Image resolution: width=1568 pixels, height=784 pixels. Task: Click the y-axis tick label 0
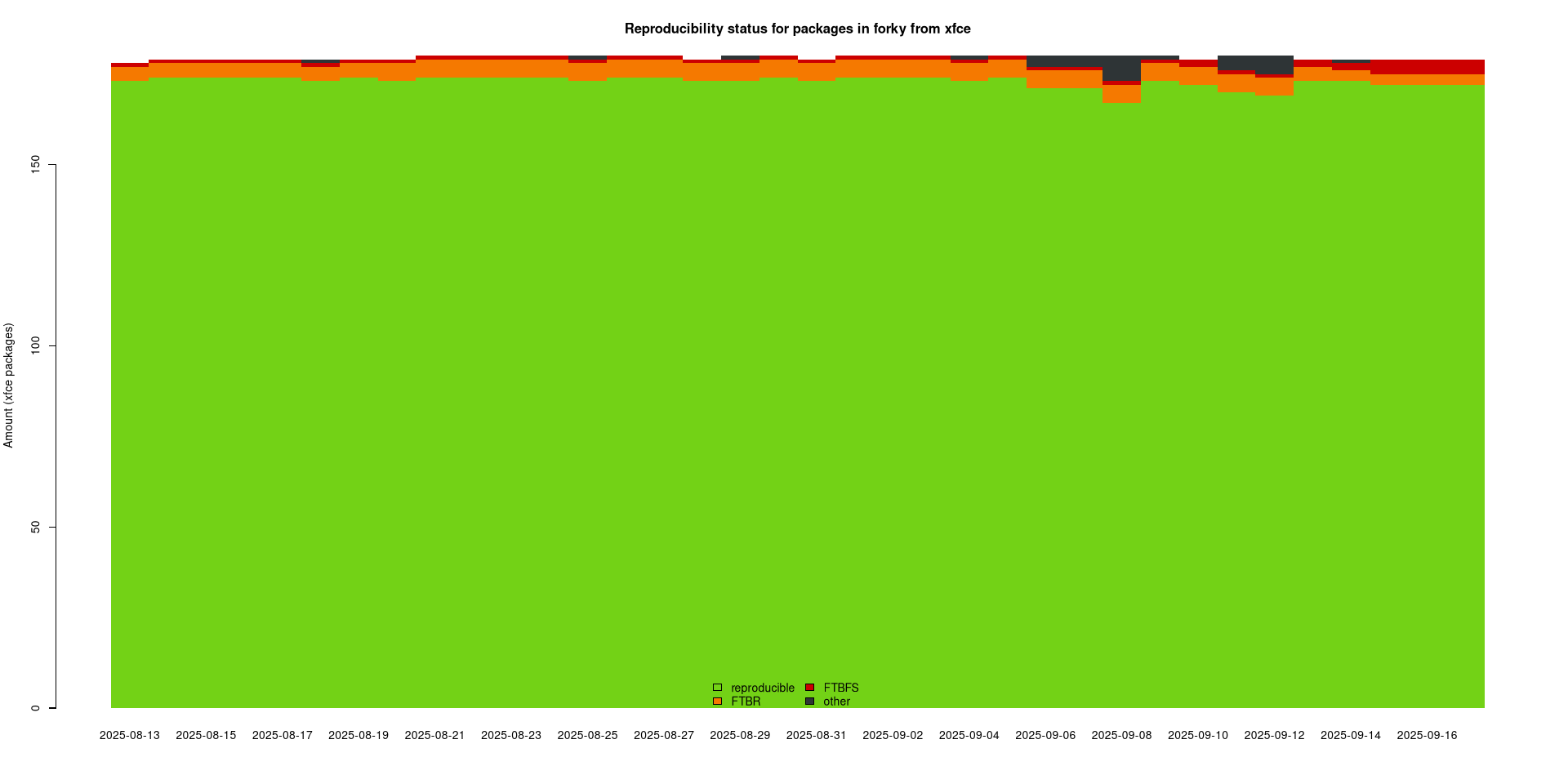coord(35,708)
